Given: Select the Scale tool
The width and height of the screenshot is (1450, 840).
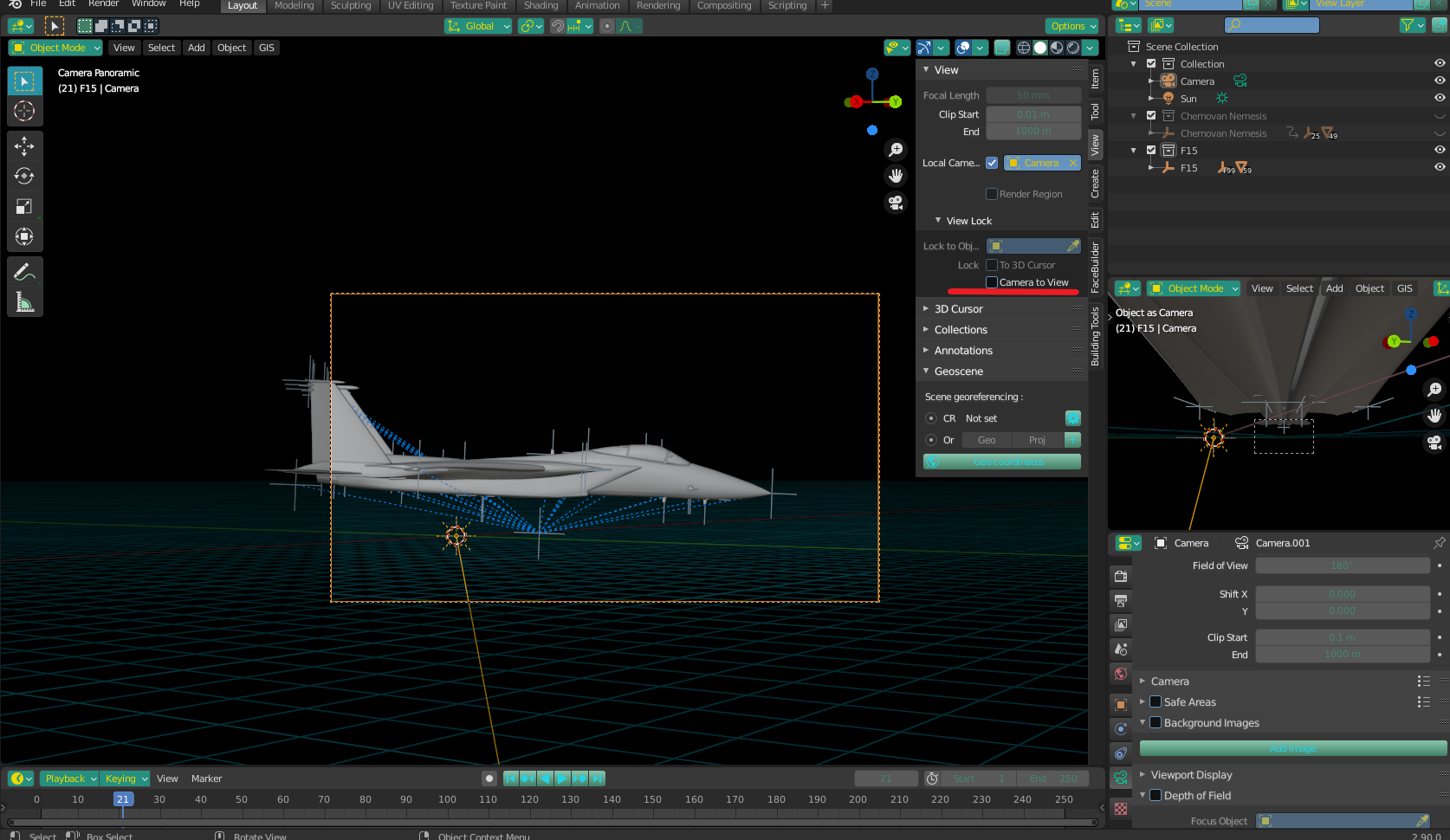Looking at the screenshot, I should (x=24, y=206).
